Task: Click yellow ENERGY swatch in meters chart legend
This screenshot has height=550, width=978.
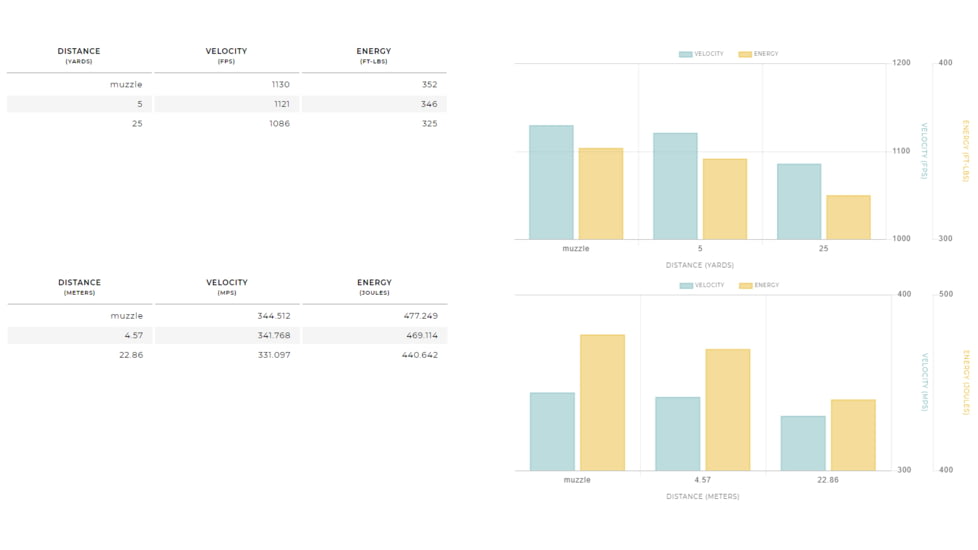Action: point(745,286)
